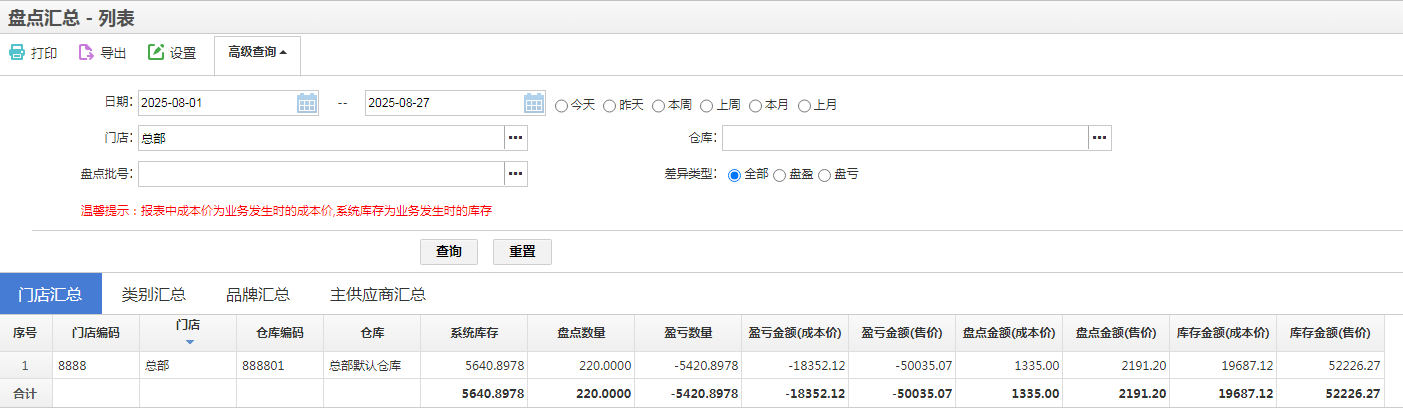This screenshot has width=1403, height=411.
Task: Open calendar picker for end date
Action: 534,103
